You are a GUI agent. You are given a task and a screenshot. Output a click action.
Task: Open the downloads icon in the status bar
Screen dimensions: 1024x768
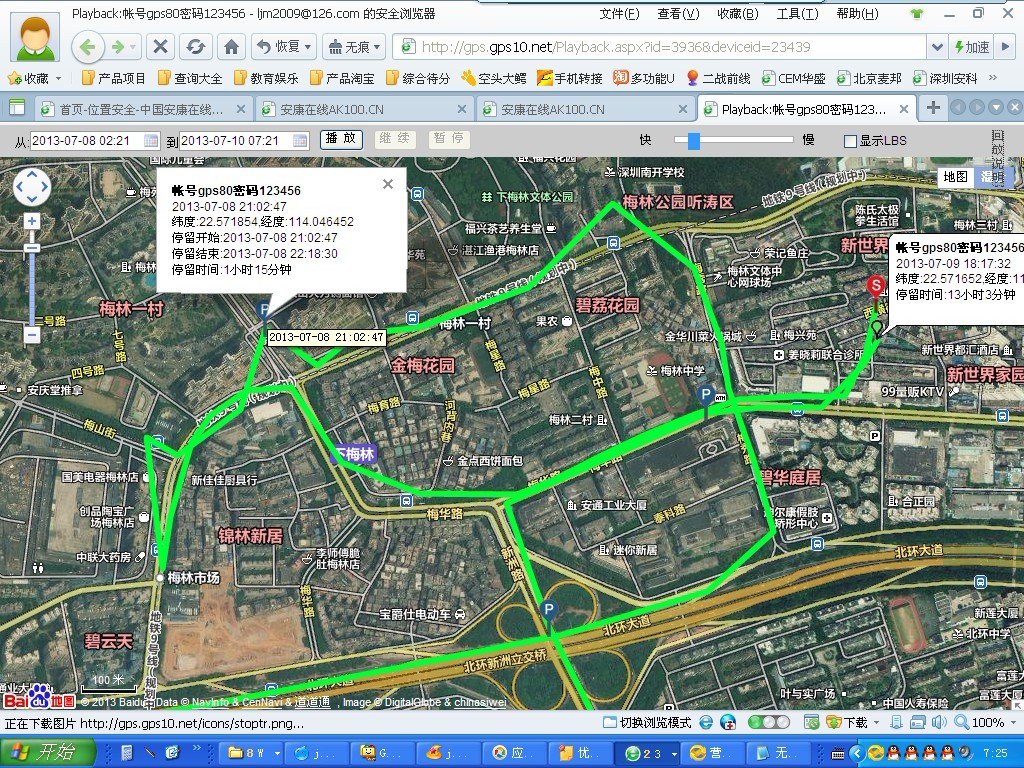click(833, 722)
